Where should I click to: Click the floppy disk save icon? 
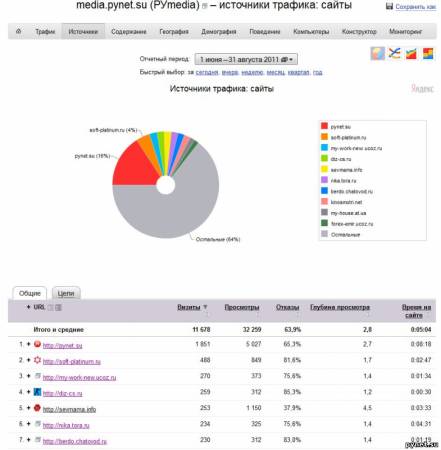click(389, 6)
